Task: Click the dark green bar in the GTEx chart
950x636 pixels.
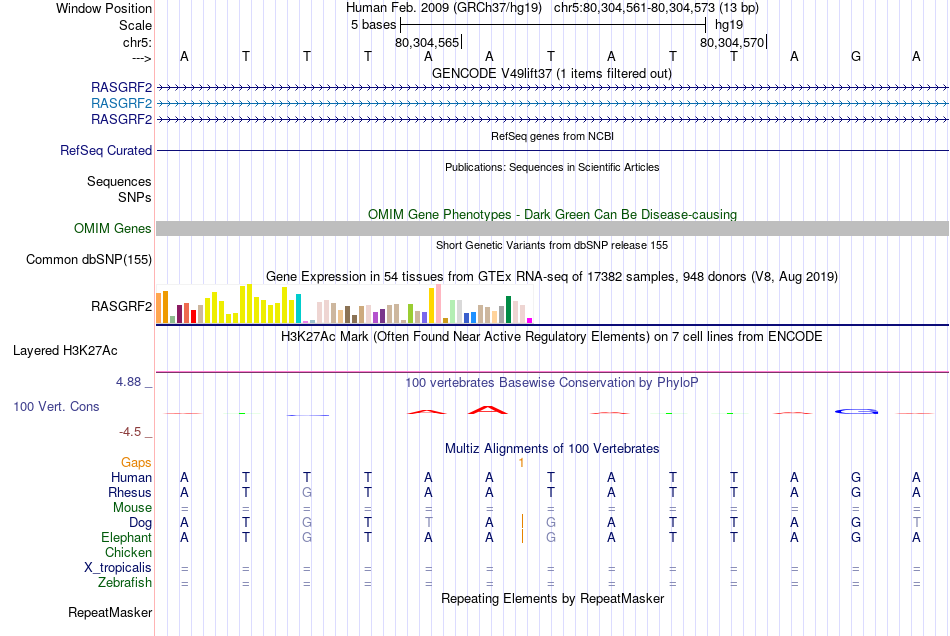Action: pos(508,310)
